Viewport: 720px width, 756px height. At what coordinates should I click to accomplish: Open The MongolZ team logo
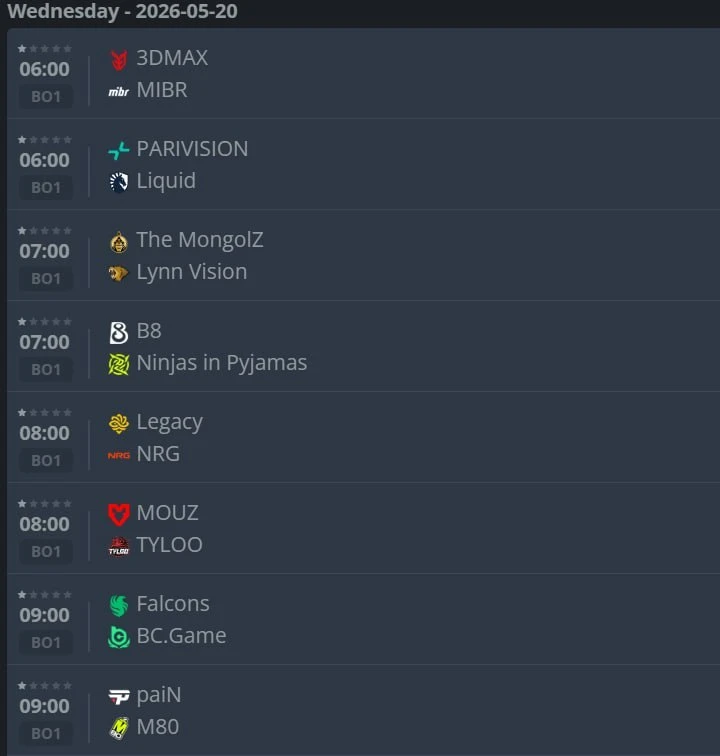[119, 242]
